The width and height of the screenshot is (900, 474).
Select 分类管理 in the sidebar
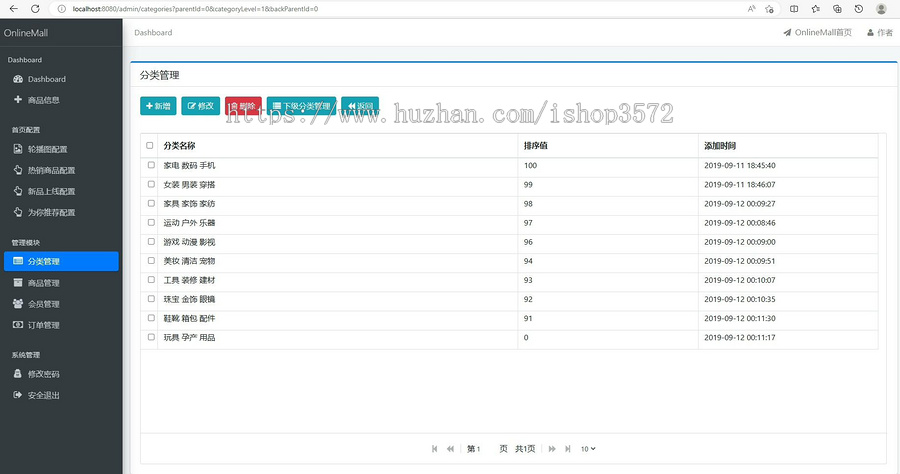click(x=61, y=261)
